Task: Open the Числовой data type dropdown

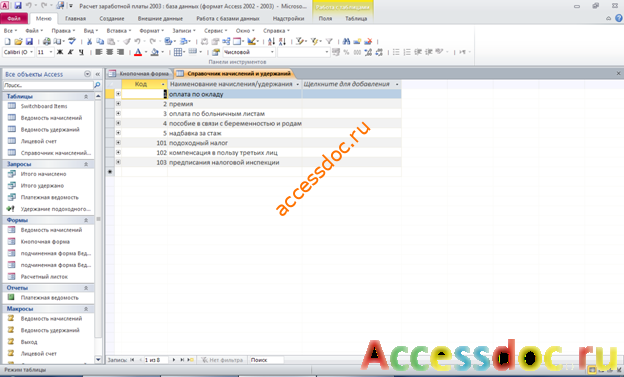Action: 272,52
